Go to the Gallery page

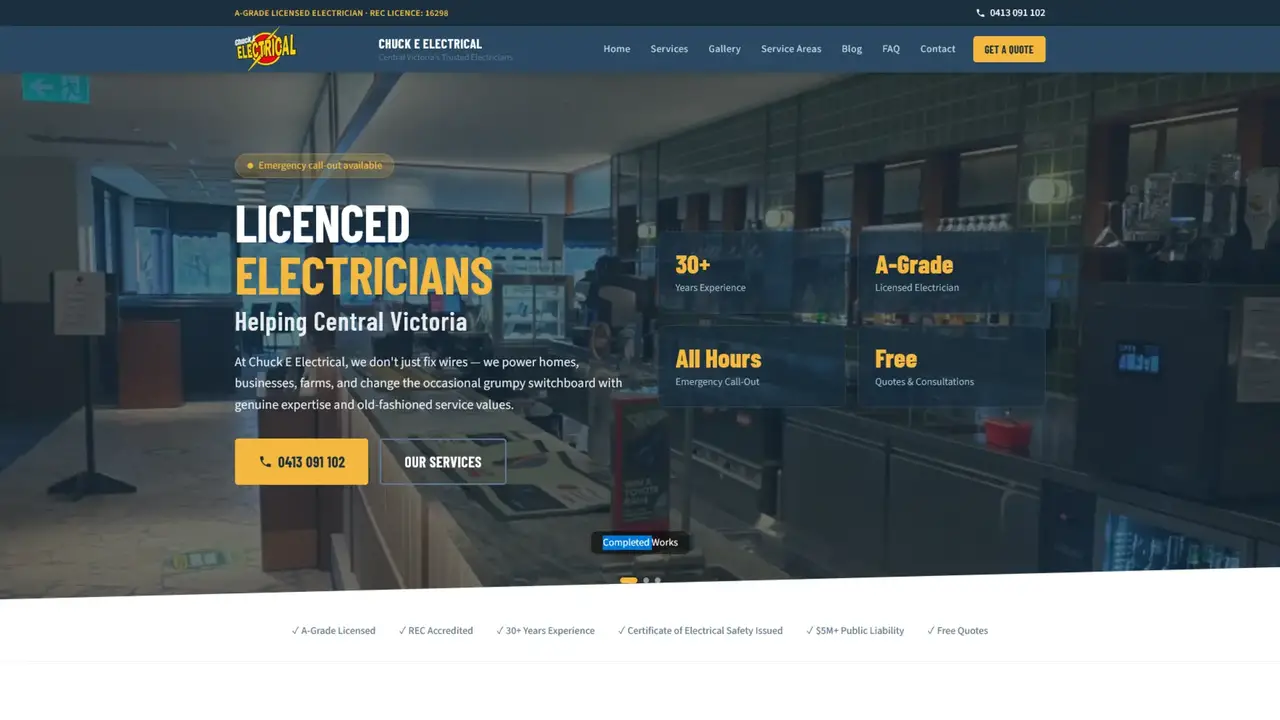click(724, 49)
